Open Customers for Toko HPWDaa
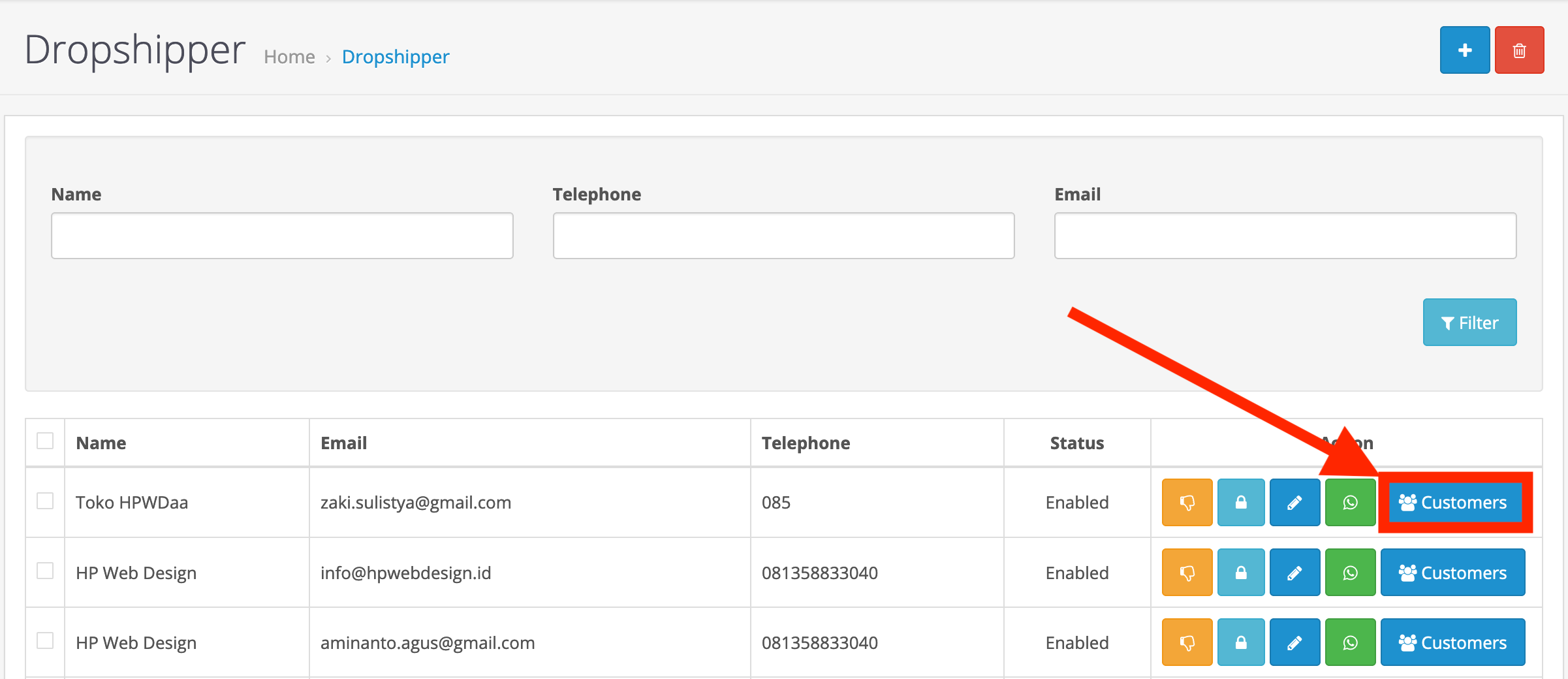Viewport: 1568px width, 679px height. coord(1453,502)
